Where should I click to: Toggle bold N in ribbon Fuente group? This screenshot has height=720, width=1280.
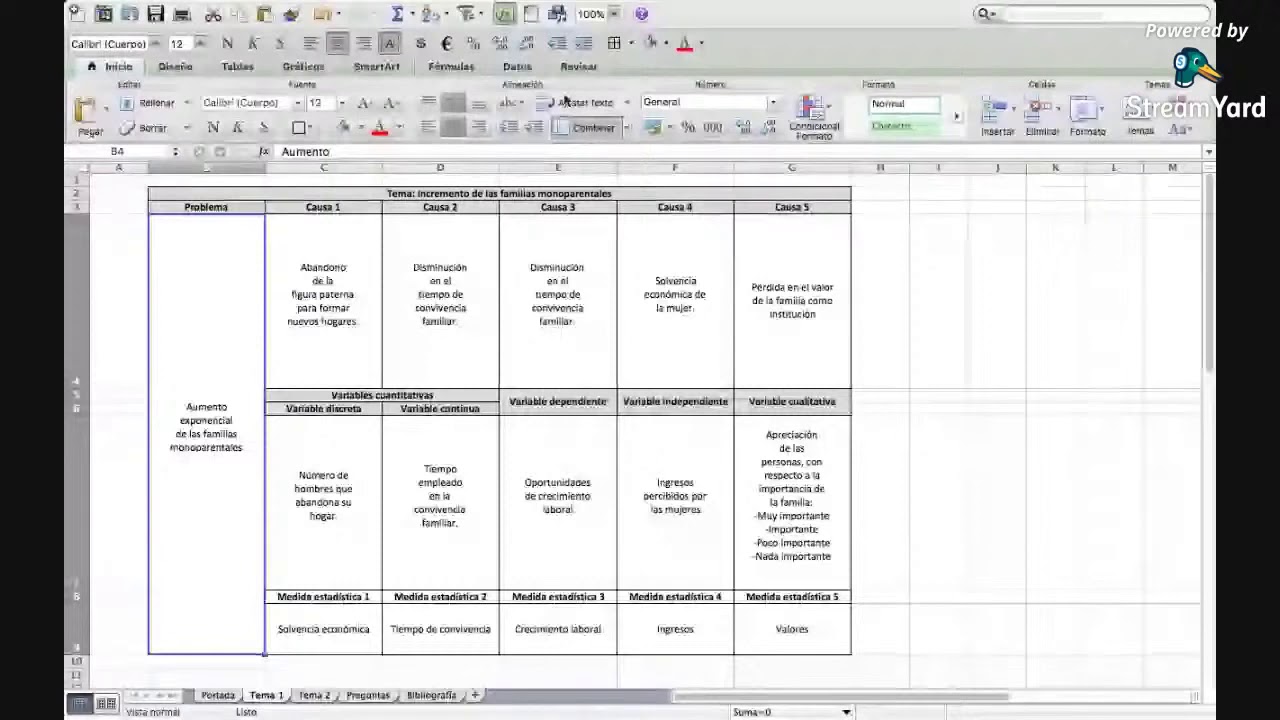click(x=213, y=128)
